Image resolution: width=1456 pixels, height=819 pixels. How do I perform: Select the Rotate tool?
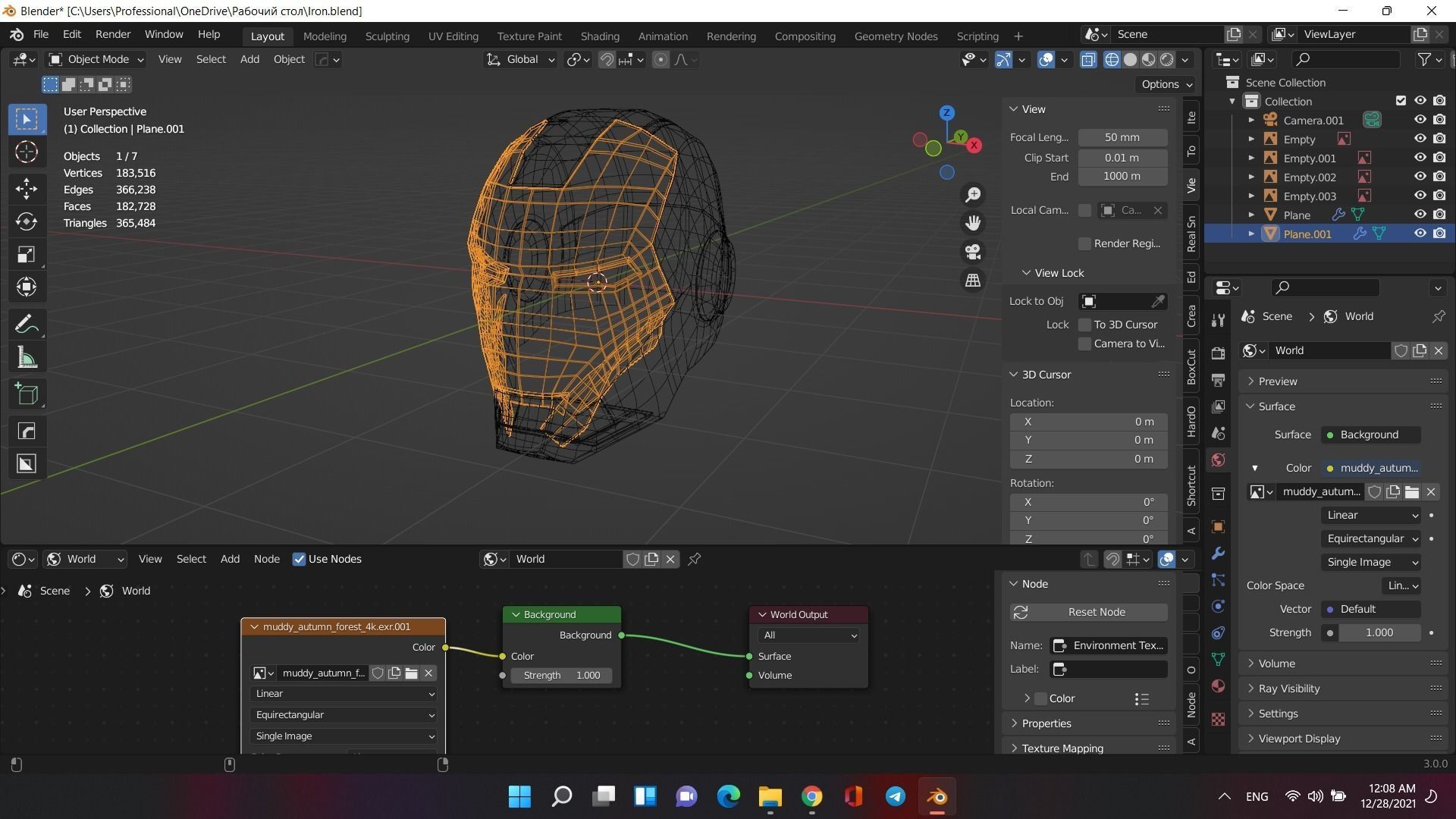point(27,221)
